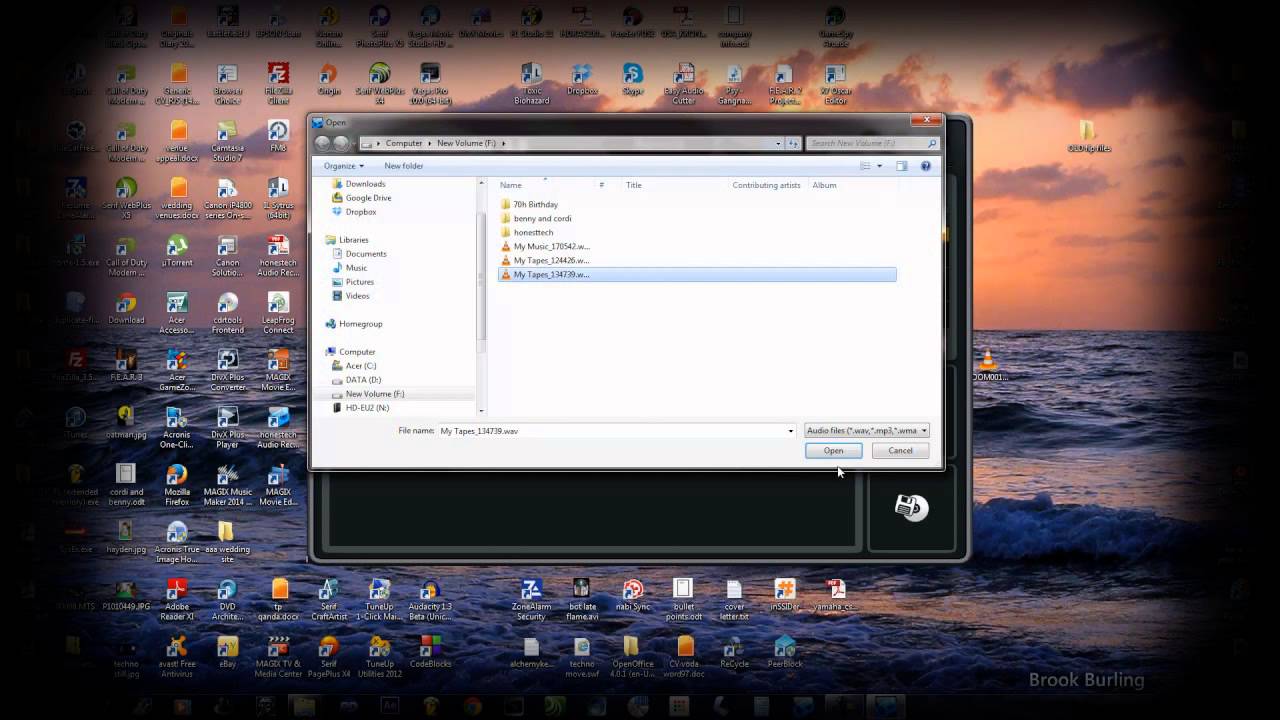Select Computer in the address breadcrumb
The height and width of the screenshot is (720, 1280).
pos(404,143)
